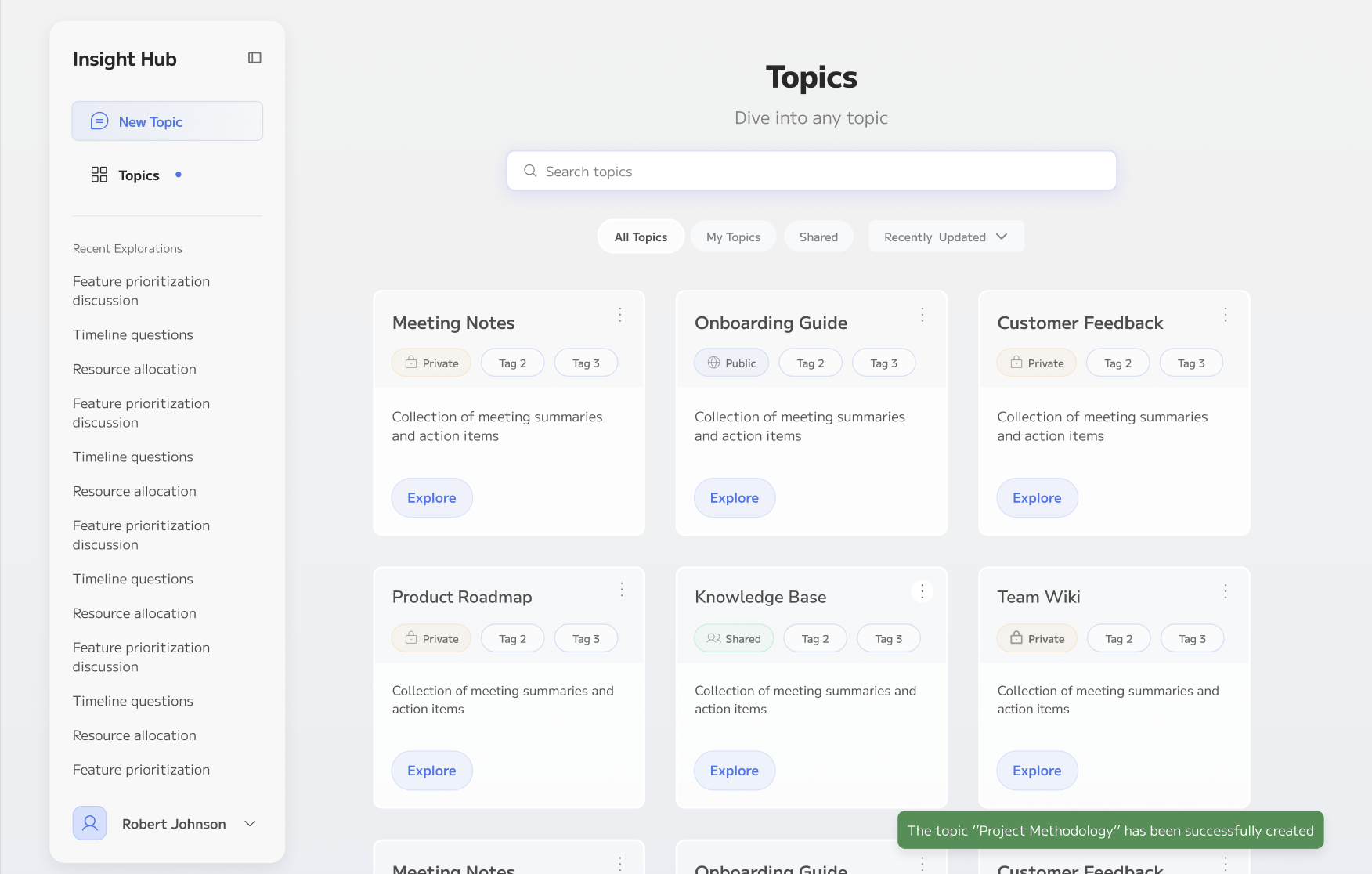1372x874 pixels.
Task: Click Robert Johnson's user avatar icon
Action: (90, 823)
